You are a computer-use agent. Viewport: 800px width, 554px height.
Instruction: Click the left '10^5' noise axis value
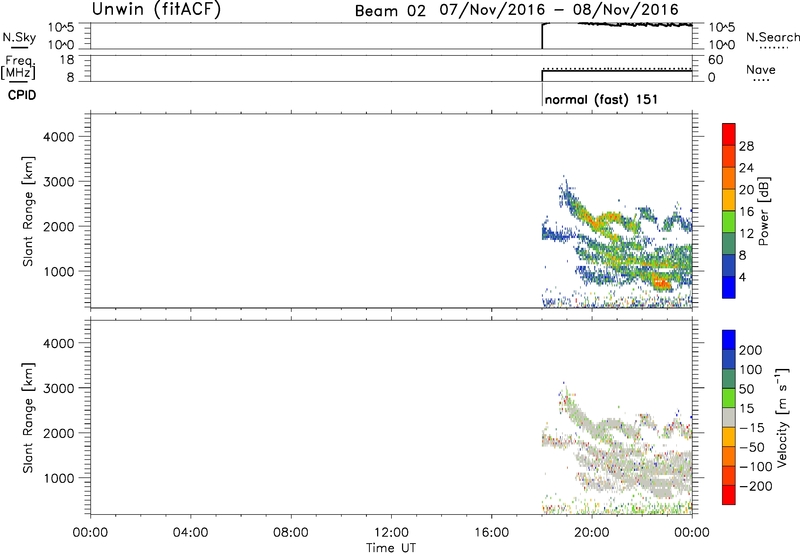(x=61, y=27)
